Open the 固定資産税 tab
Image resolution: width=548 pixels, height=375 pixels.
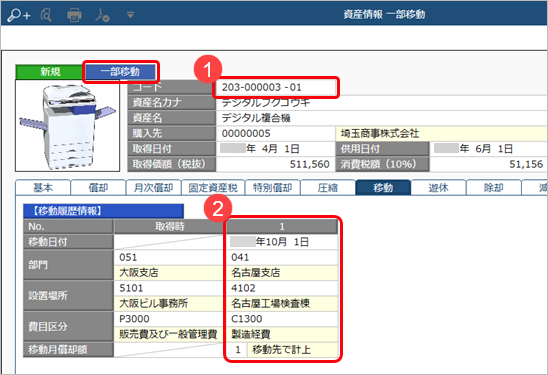pyautogui.click(x=213, y=188)
